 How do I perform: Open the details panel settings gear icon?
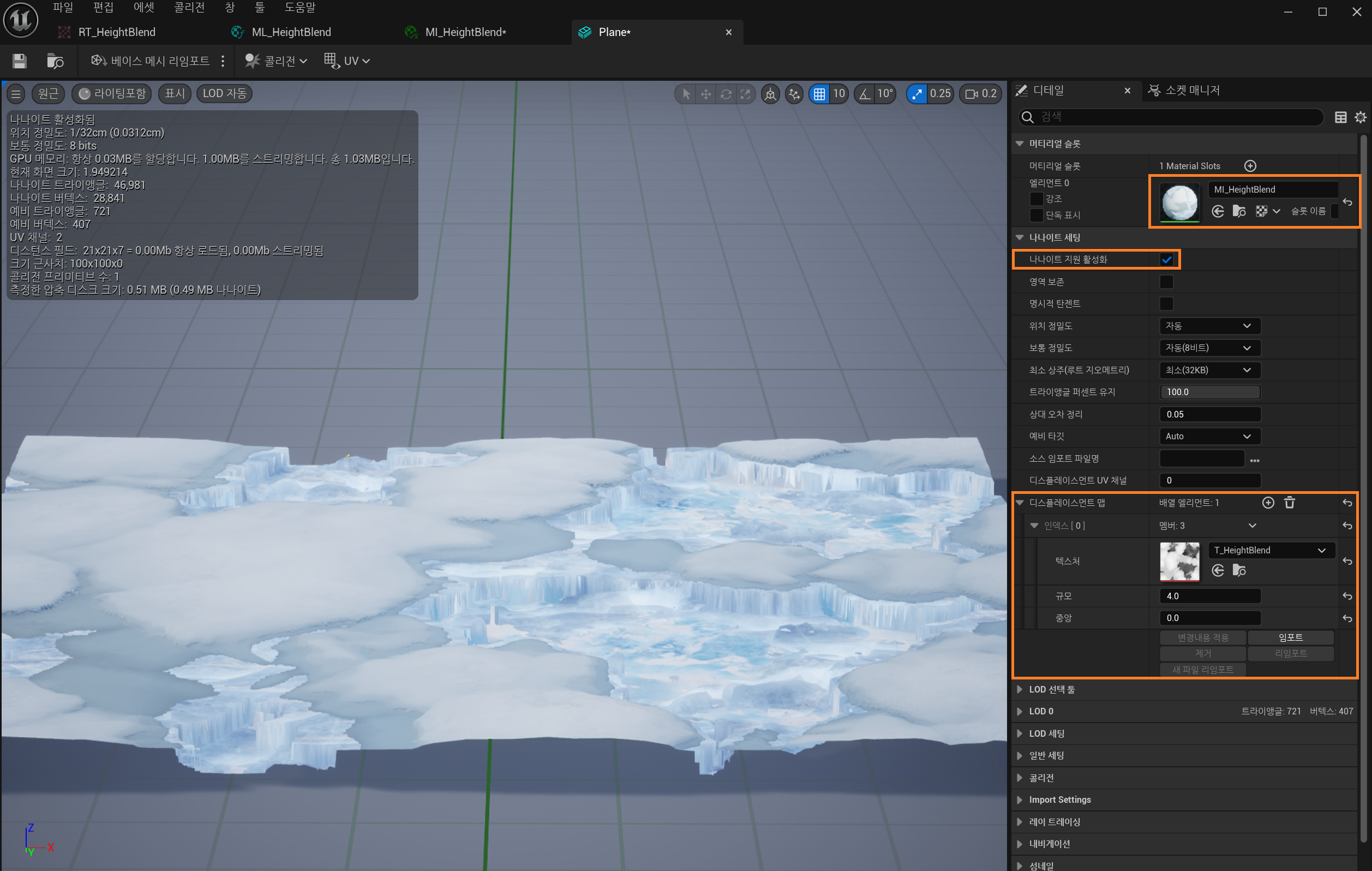[1360, 117]
